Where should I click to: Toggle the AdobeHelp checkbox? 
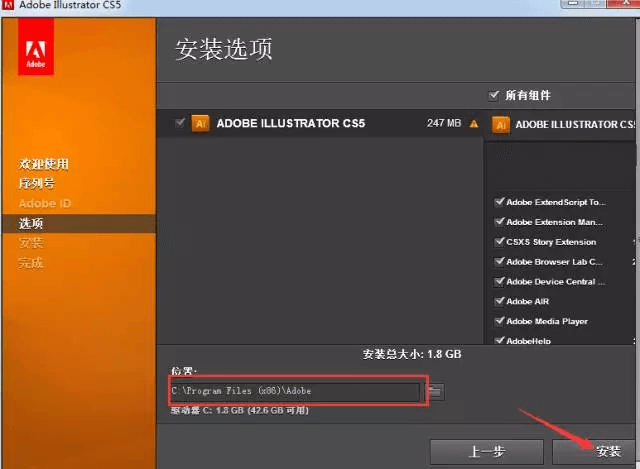click(499, 340)
